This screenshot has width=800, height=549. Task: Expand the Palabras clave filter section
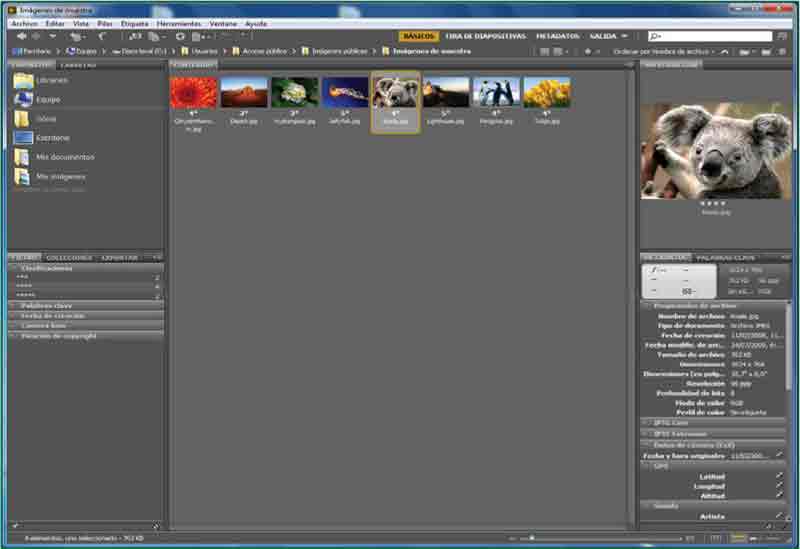[48, 306]
